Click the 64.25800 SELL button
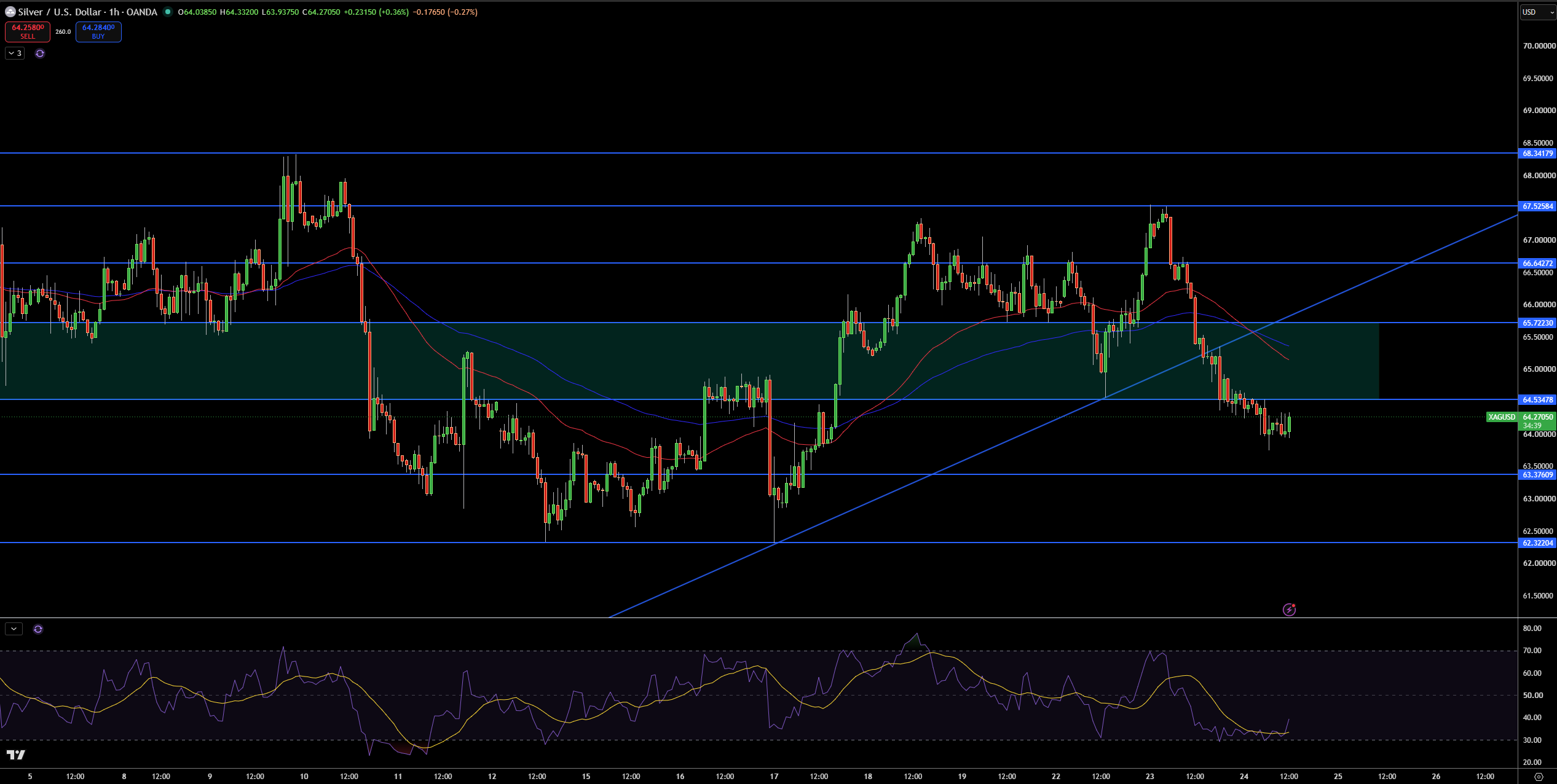 point(28,32)
